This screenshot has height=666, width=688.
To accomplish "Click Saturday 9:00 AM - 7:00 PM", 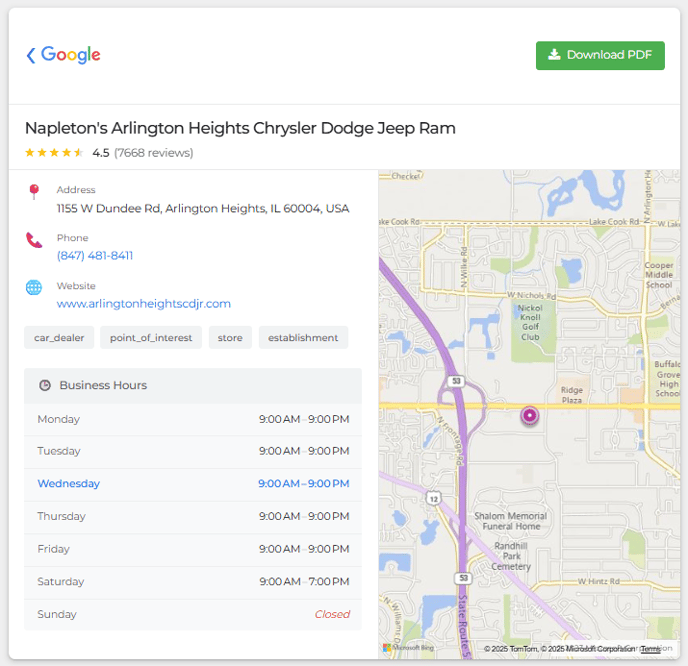I will click(304, 582).
